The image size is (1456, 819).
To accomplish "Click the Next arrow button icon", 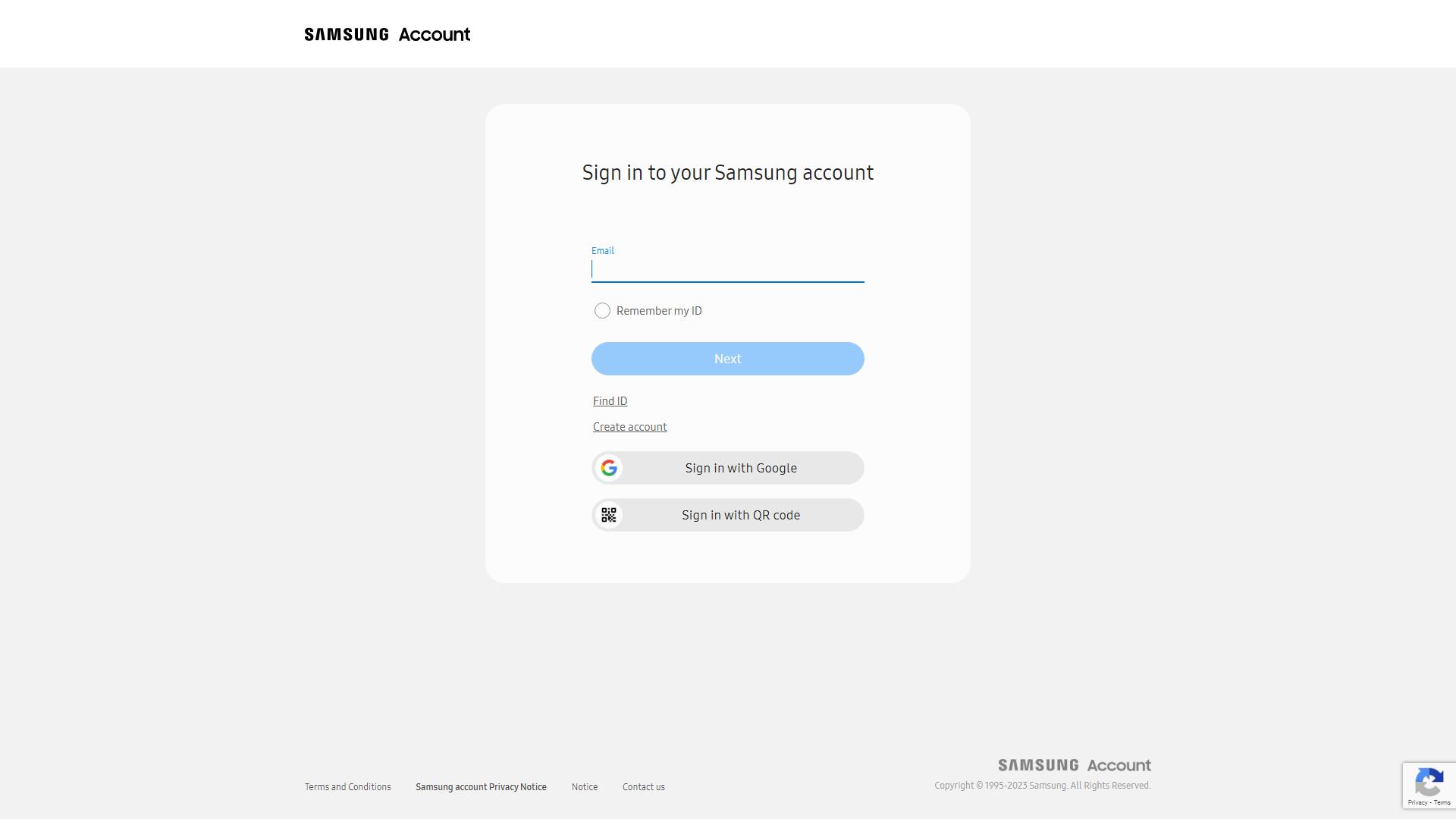I will (728, 358).
